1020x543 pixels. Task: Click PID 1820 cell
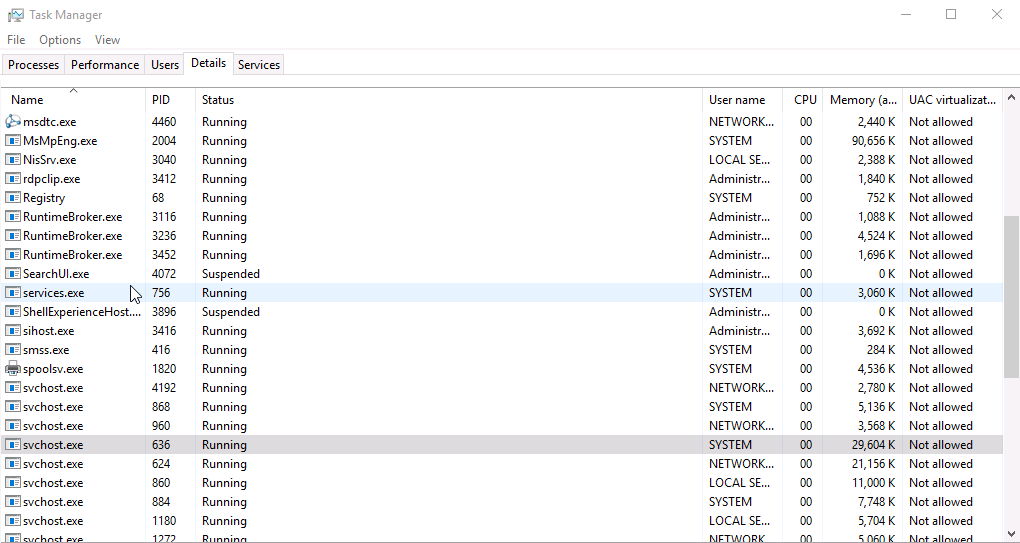point(164,369)
